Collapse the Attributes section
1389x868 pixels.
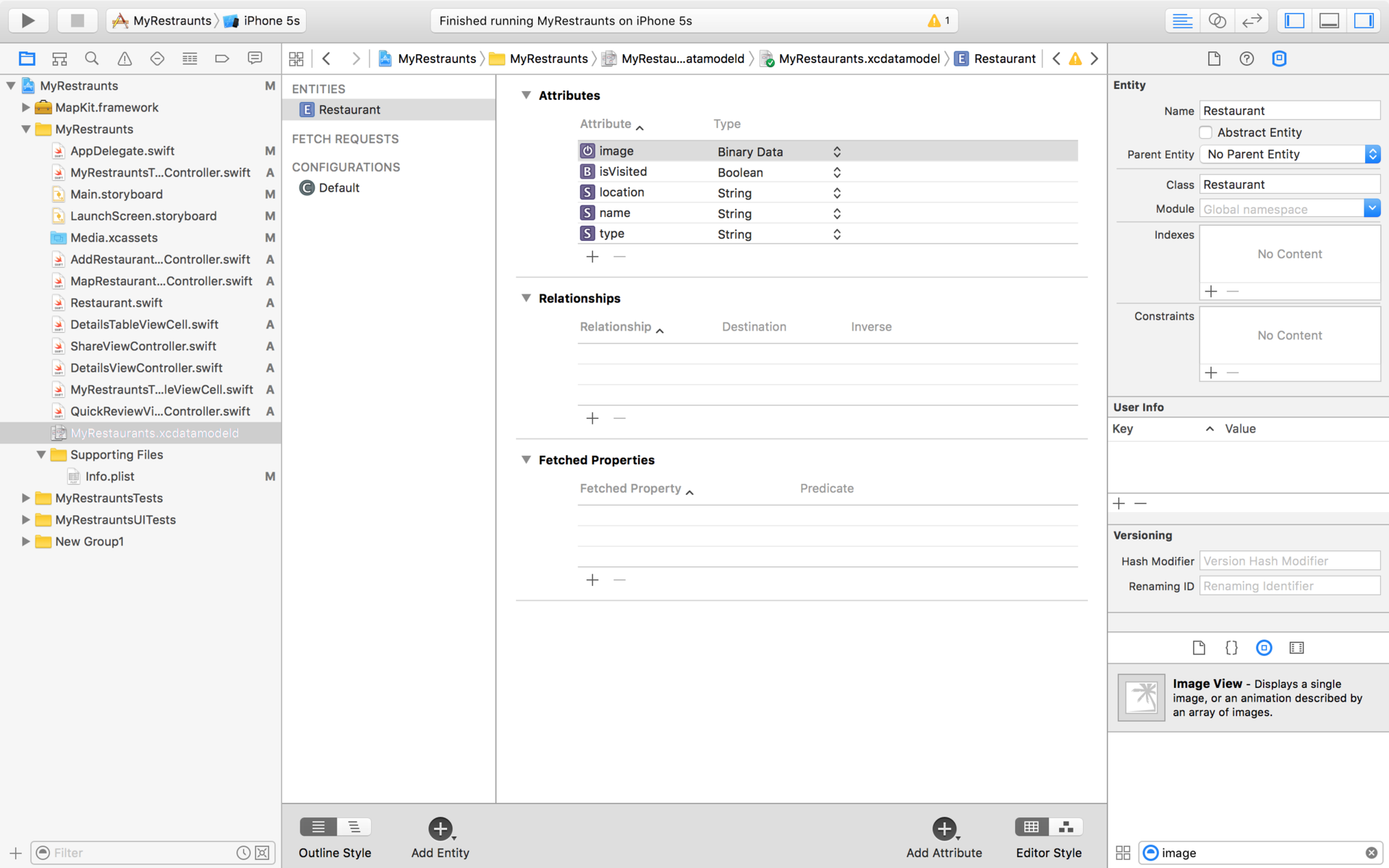click(x=526, y=95)
